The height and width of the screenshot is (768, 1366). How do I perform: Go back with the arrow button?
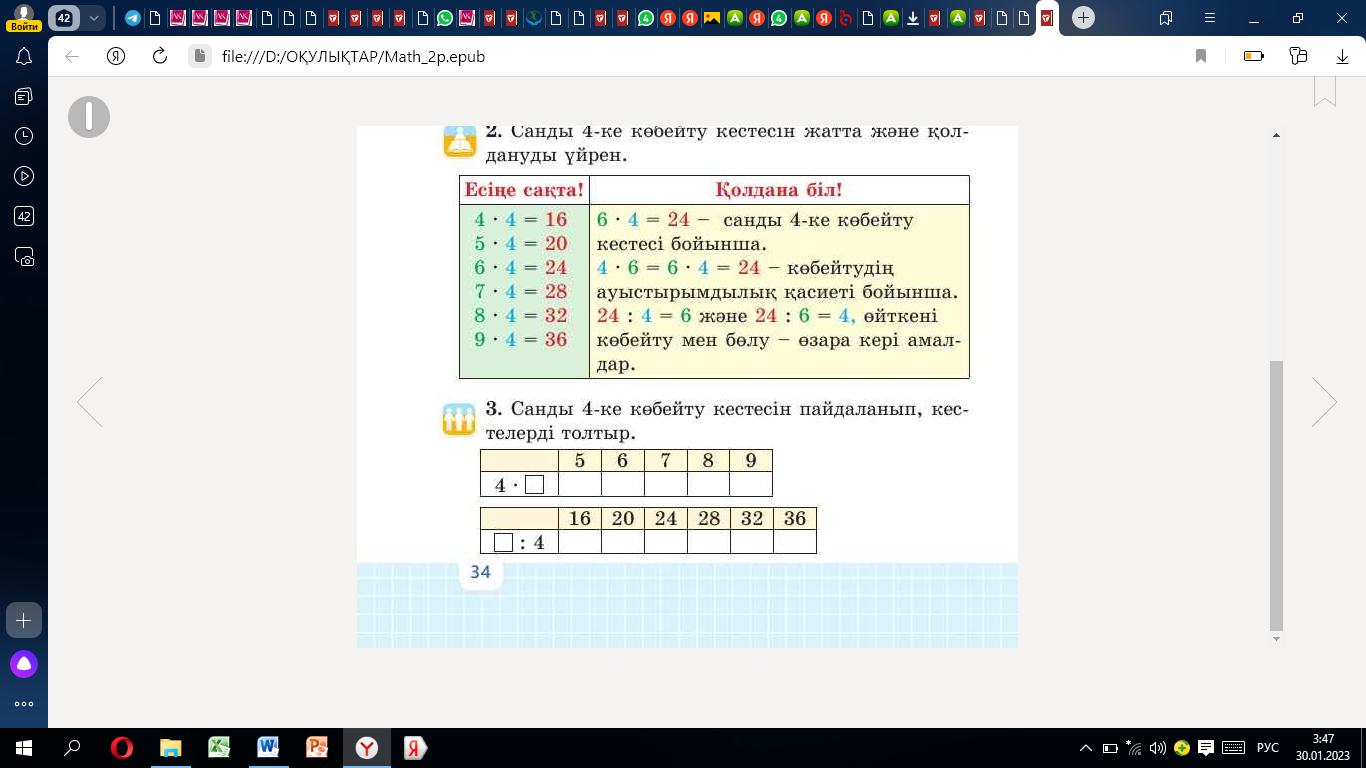(72, 57)
